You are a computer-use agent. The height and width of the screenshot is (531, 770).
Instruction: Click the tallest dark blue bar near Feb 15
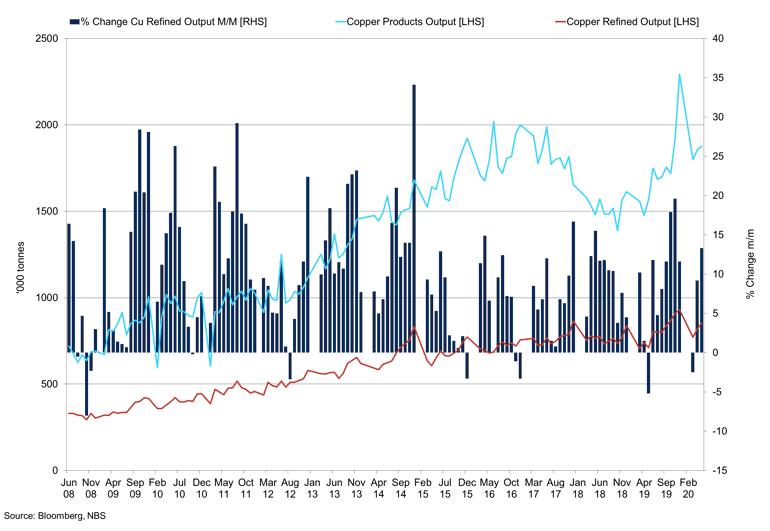coord(414,219)
